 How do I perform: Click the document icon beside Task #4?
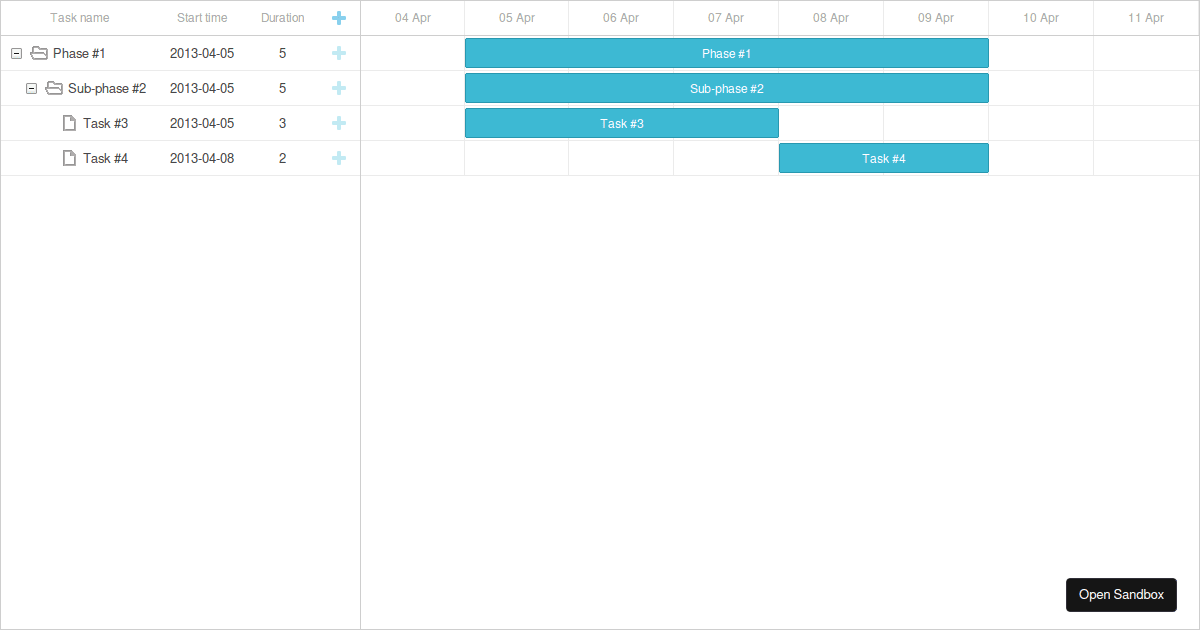(x=68, y=158)
